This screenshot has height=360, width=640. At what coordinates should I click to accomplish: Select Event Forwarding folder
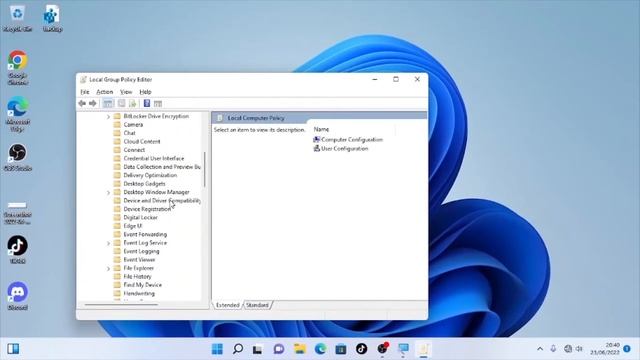[140, 234]
